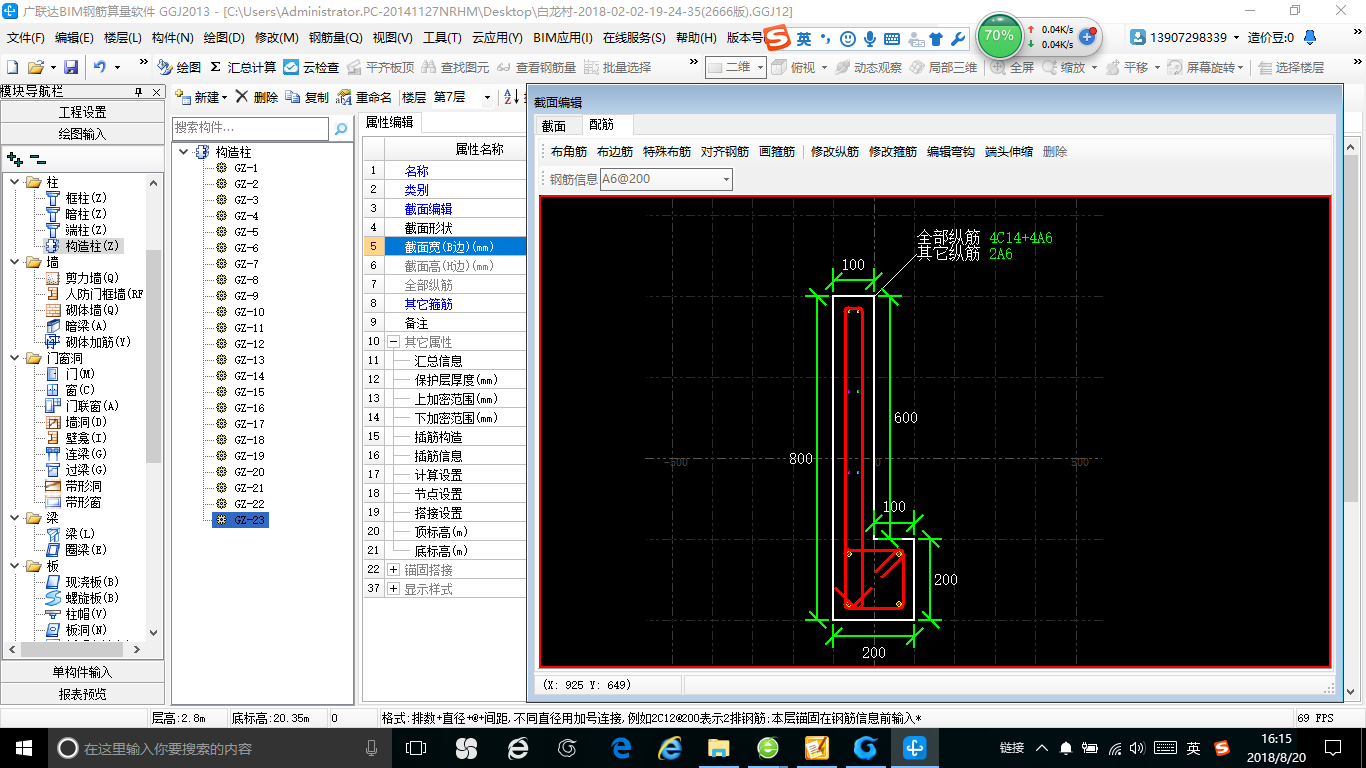
Task: Activate the 平移 pan tool
Action: point(1127,67)
